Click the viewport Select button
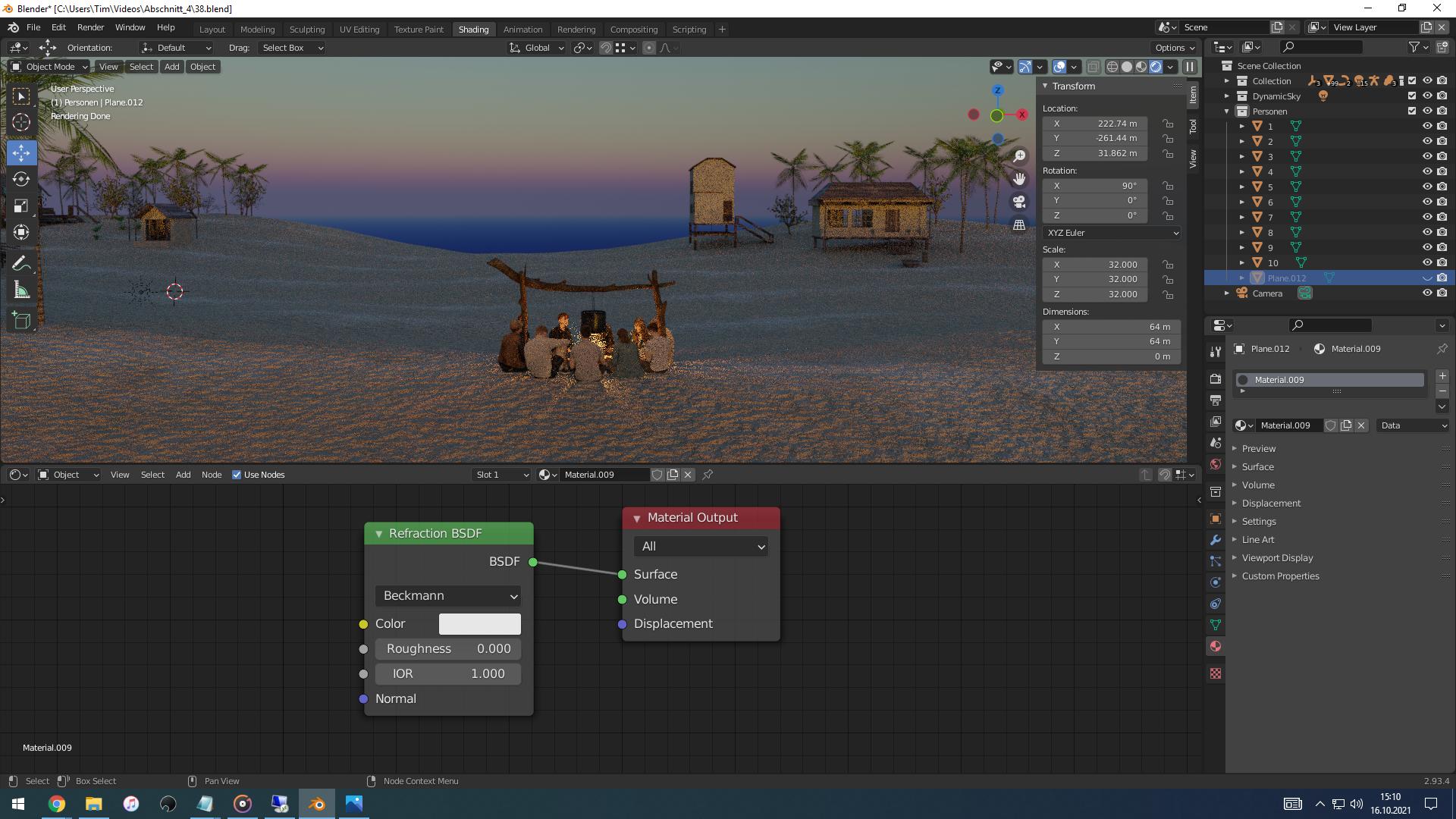This screenshot has width=1456, height=819. pos(141,67)
